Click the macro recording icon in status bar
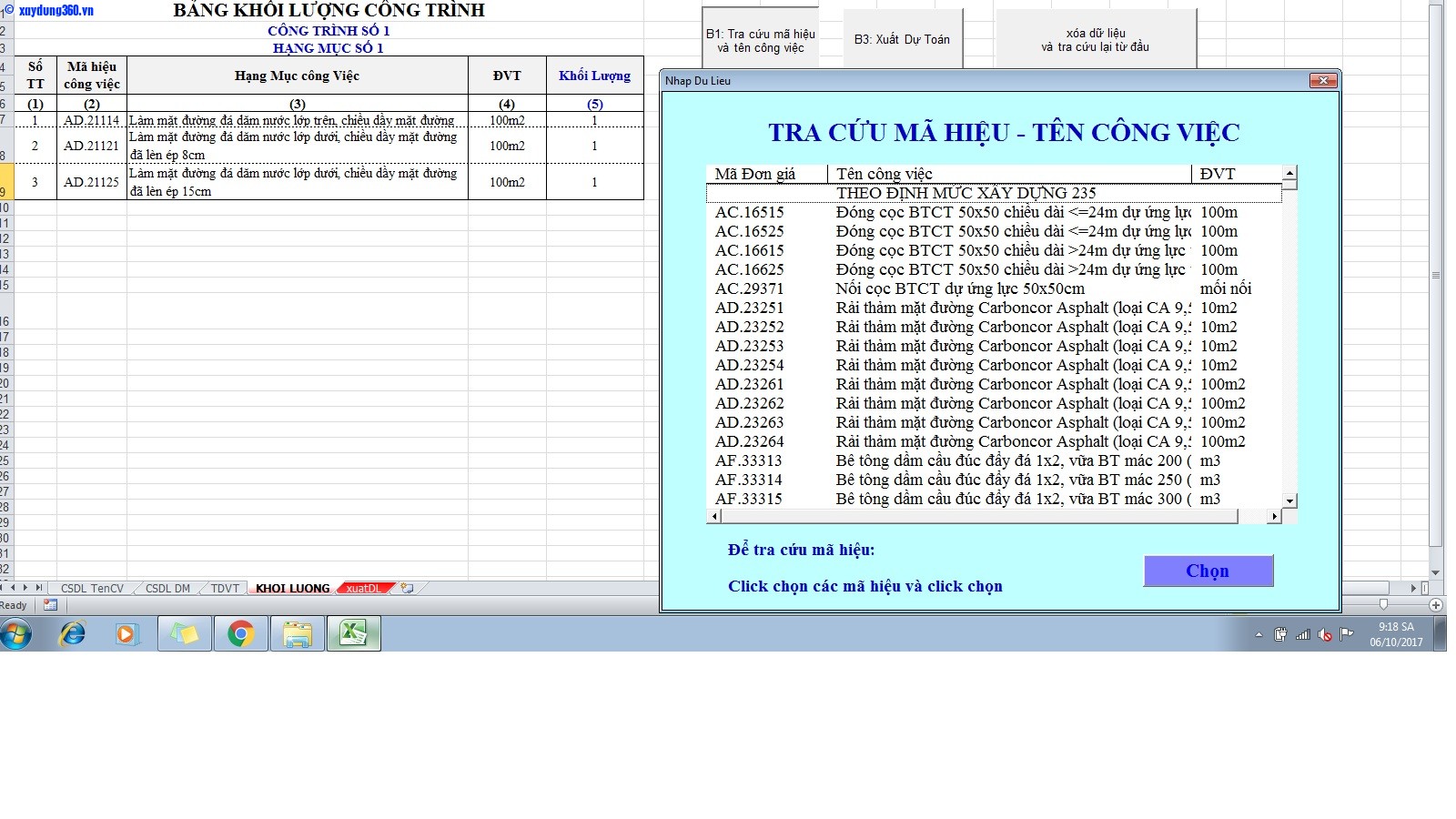1456x819 pixels. [x=50, y=605]
